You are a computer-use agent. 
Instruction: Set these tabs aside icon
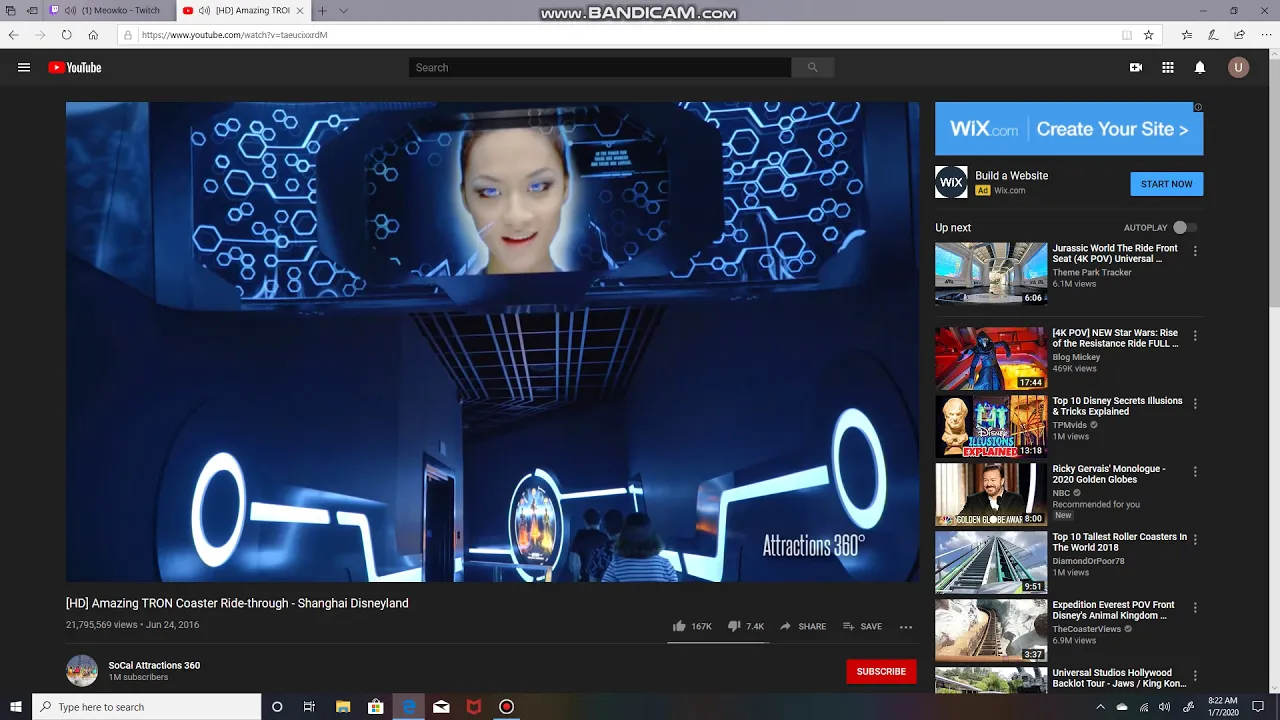[33, 11]
